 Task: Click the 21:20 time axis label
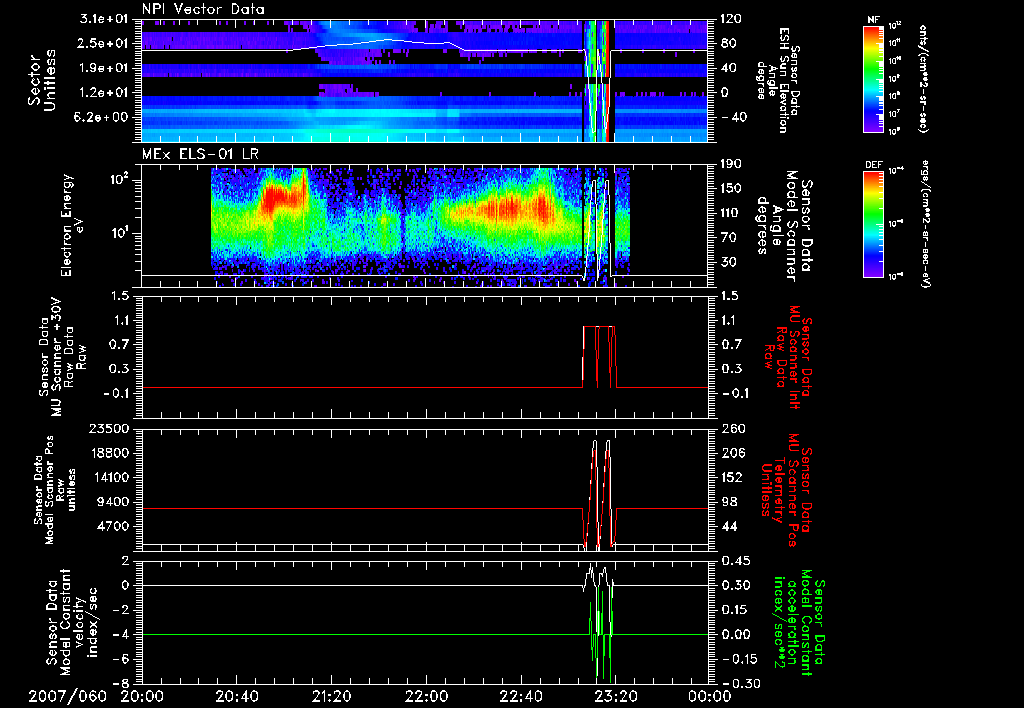[331, 696]
